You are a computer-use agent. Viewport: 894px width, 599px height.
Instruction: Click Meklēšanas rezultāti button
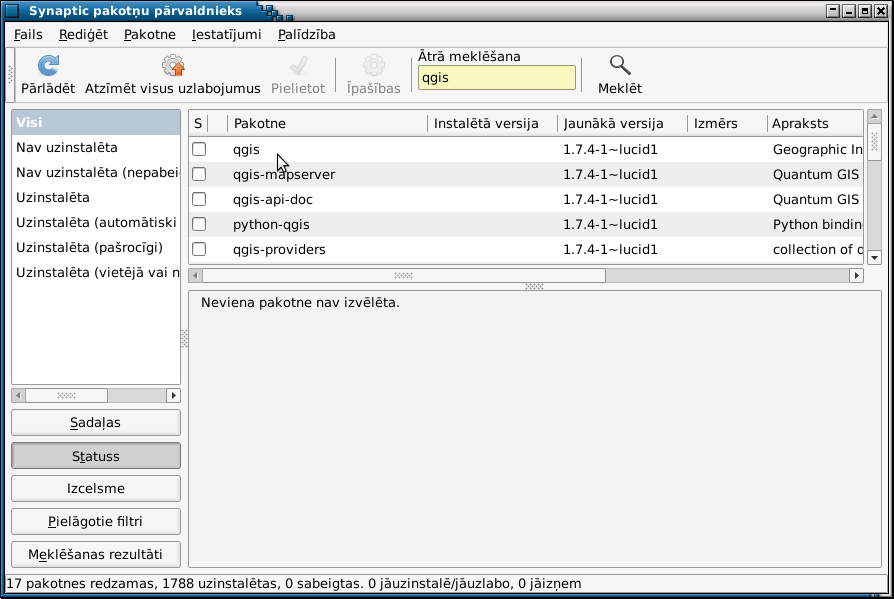[96, 555]
